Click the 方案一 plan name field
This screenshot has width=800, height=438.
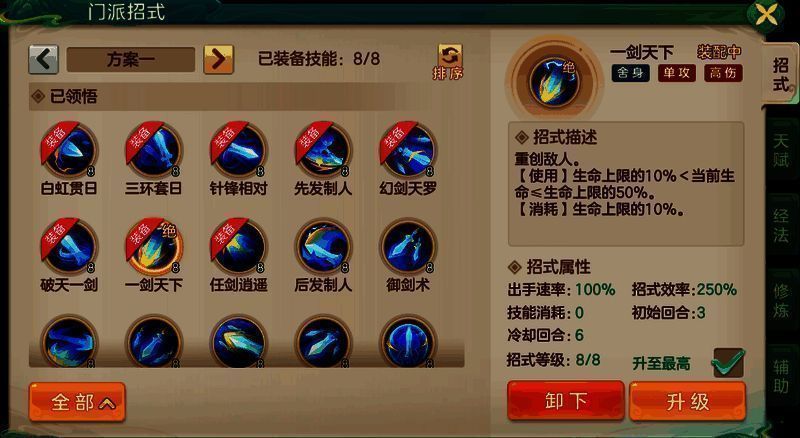tap(131, 60)
